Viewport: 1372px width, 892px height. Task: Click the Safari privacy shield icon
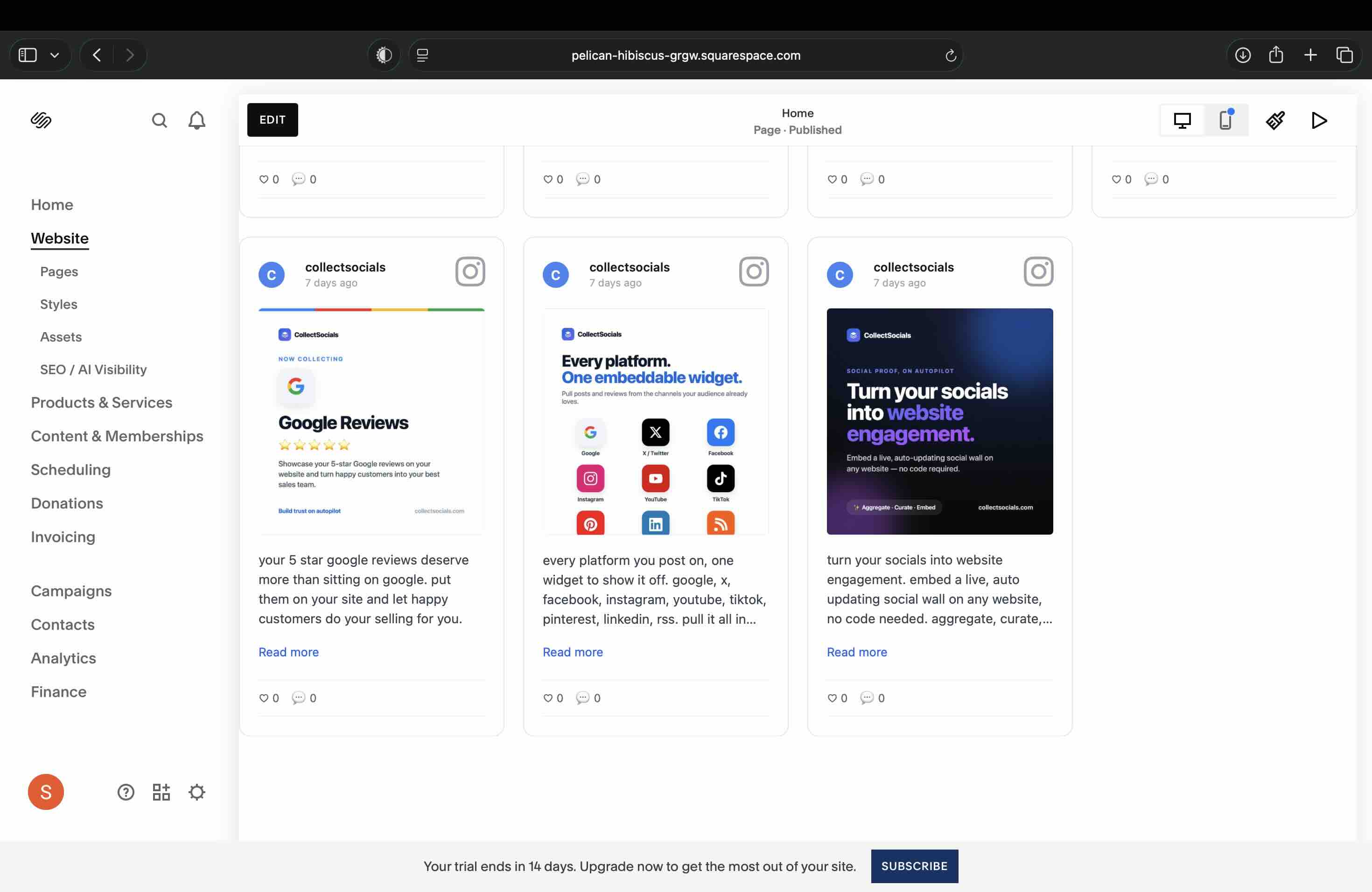point(384,55)
